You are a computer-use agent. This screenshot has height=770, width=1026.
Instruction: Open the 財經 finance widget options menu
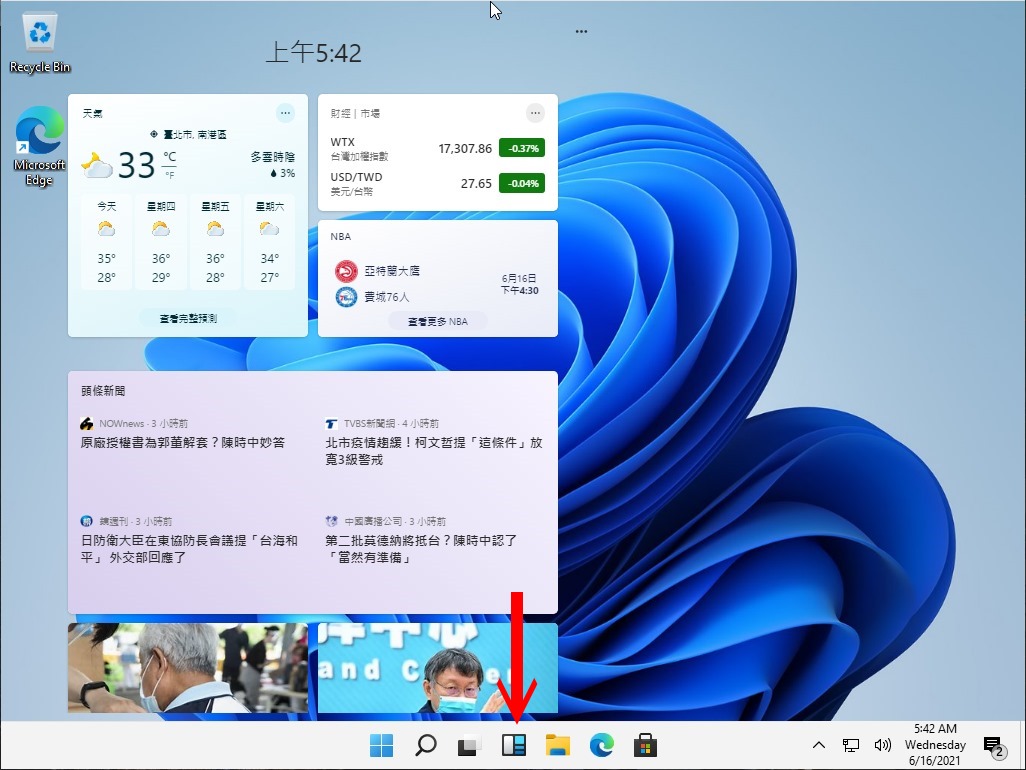click(x=535, y=113)
